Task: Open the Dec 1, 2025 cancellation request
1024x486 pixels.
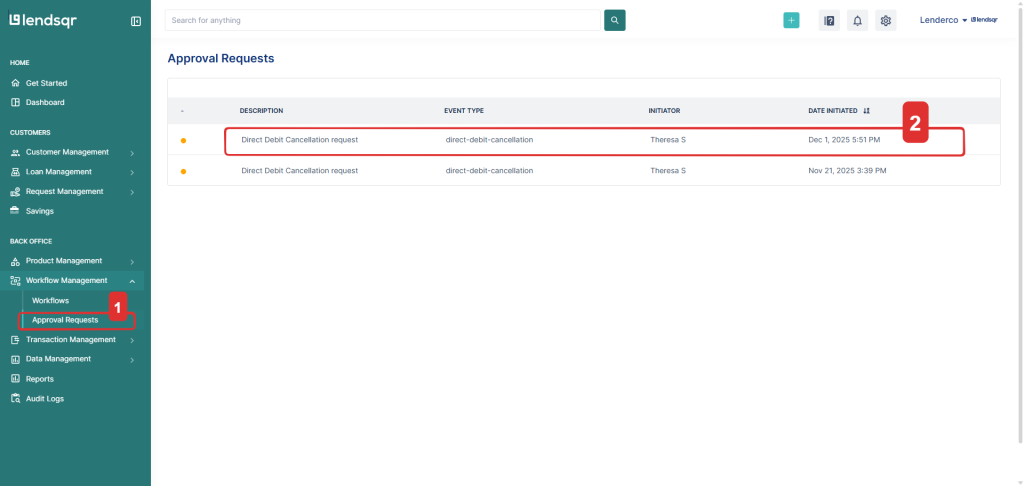Action: click(300, 140)
